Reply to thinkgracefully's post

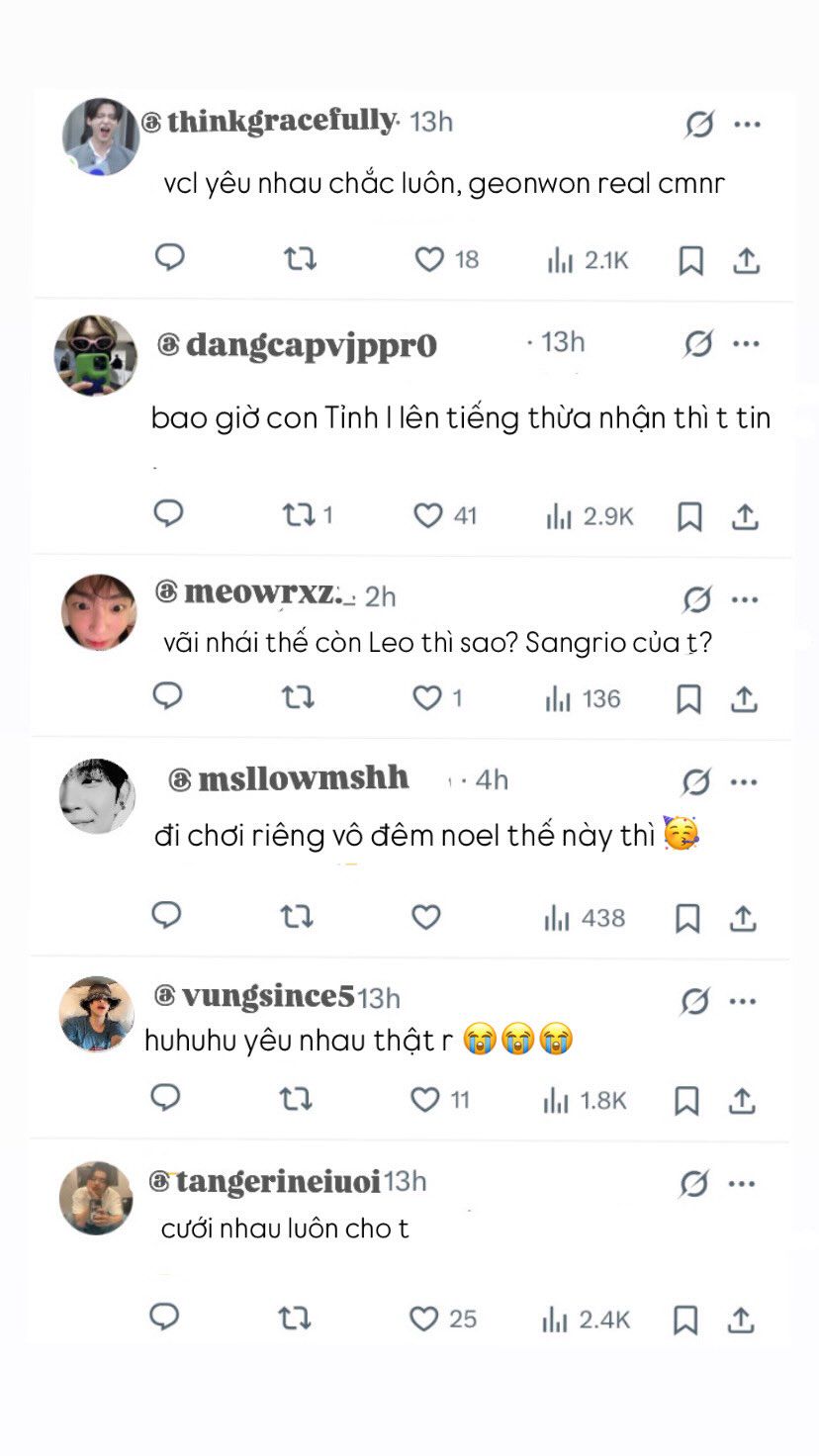click(170, 258)
